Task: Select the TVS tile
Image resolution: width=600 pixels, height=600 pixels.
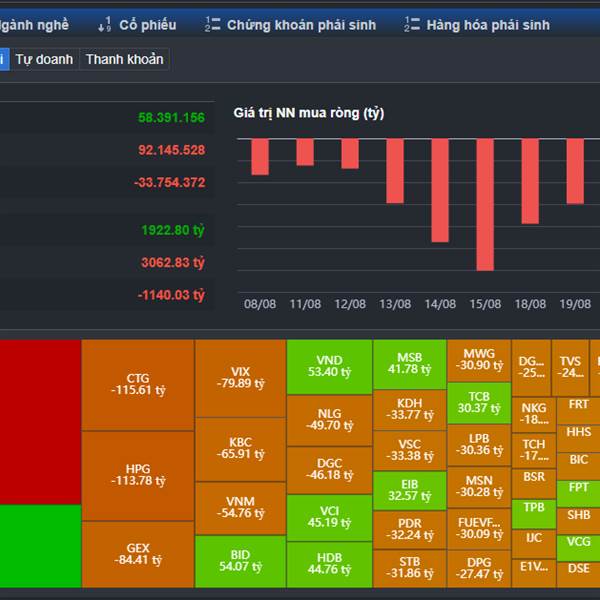Action: point(570,367)
